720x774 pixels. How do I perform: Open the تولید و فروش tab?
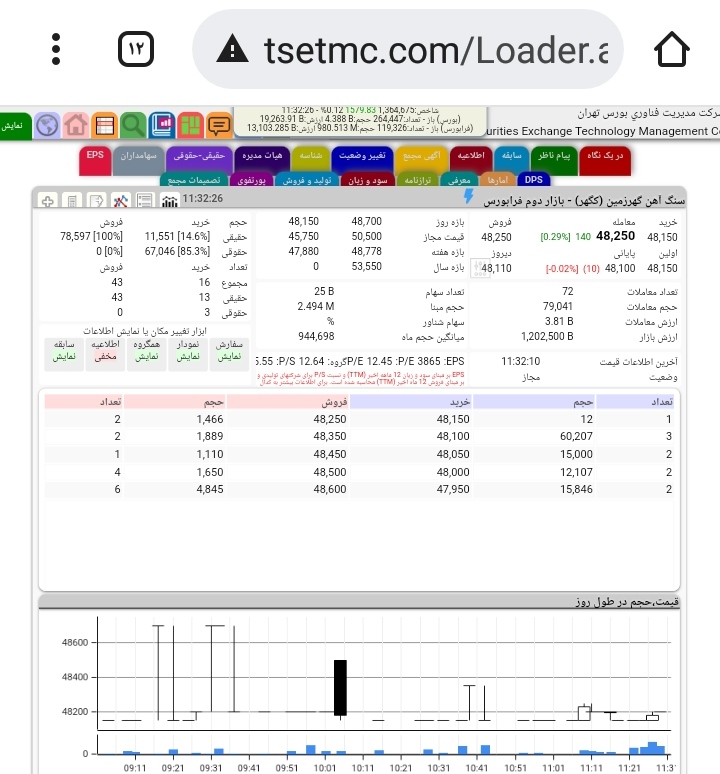tap(306, 180)
